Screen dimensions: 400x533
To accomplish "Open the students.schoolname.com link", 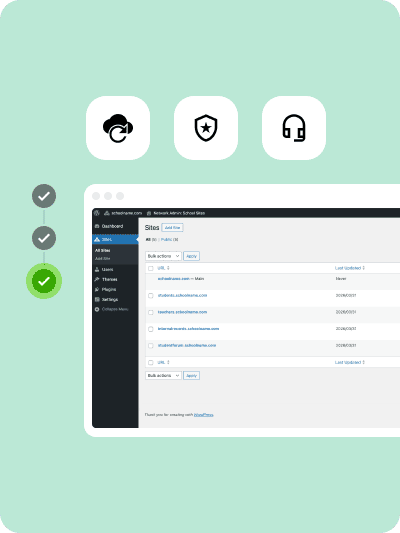I will coord(182,295).
